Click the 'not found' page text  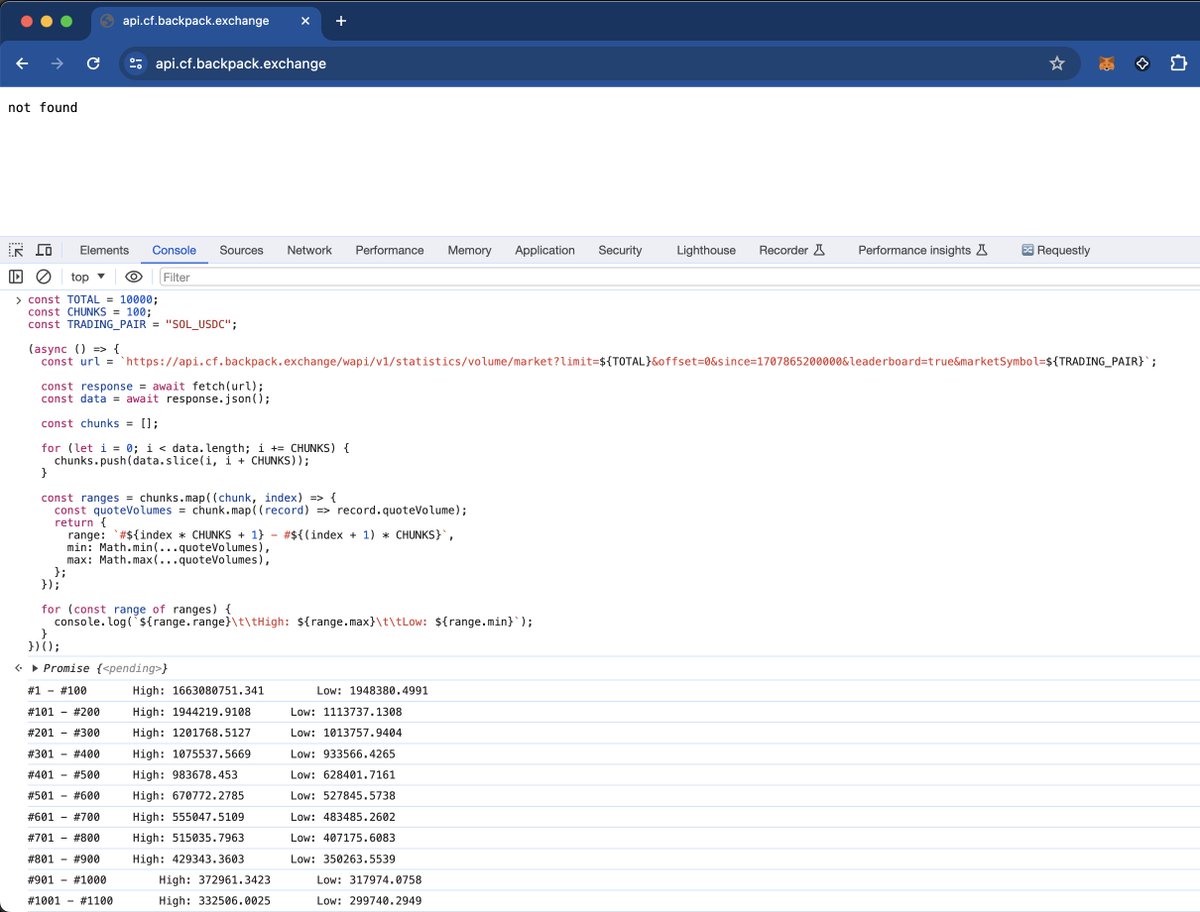43,107
